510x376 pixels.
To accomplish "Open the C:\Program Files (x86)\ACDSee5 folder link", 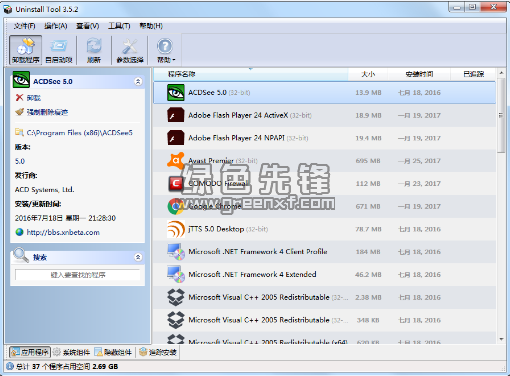I will (x=80, y=133).
